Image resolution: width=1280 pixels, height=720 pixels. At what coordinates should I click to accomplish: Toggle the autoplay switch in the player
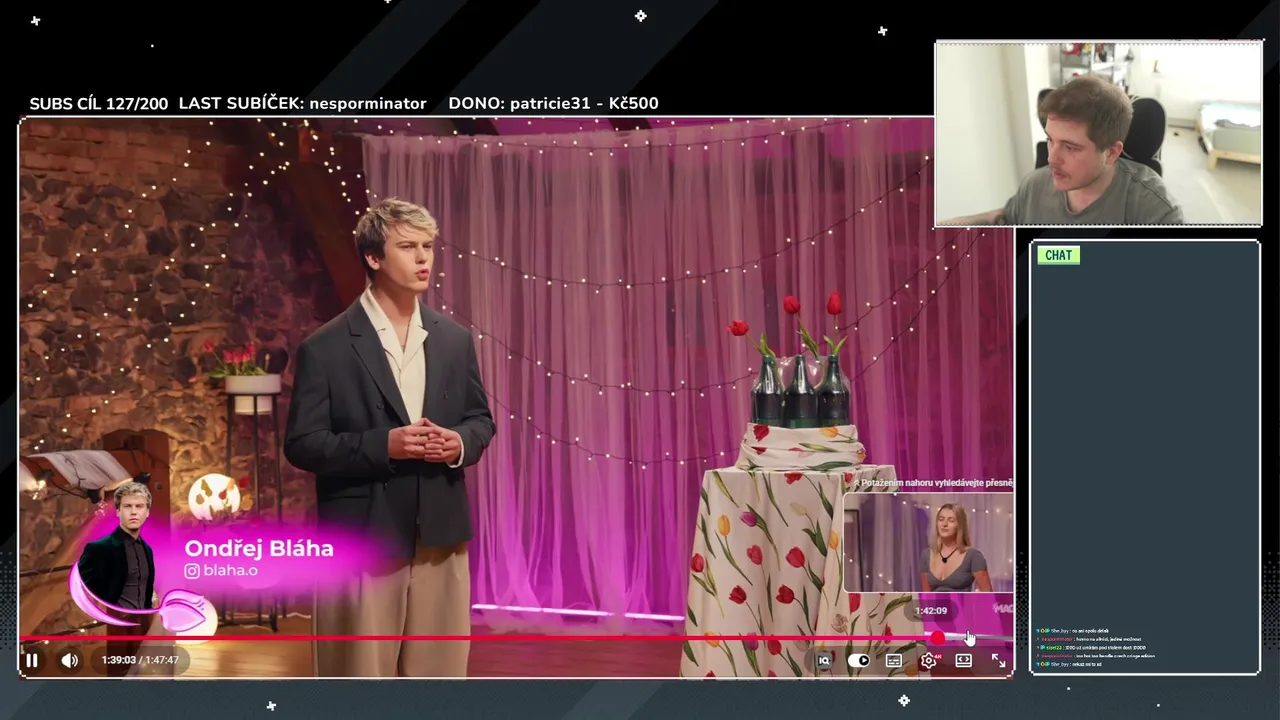(x=858, y=660)
